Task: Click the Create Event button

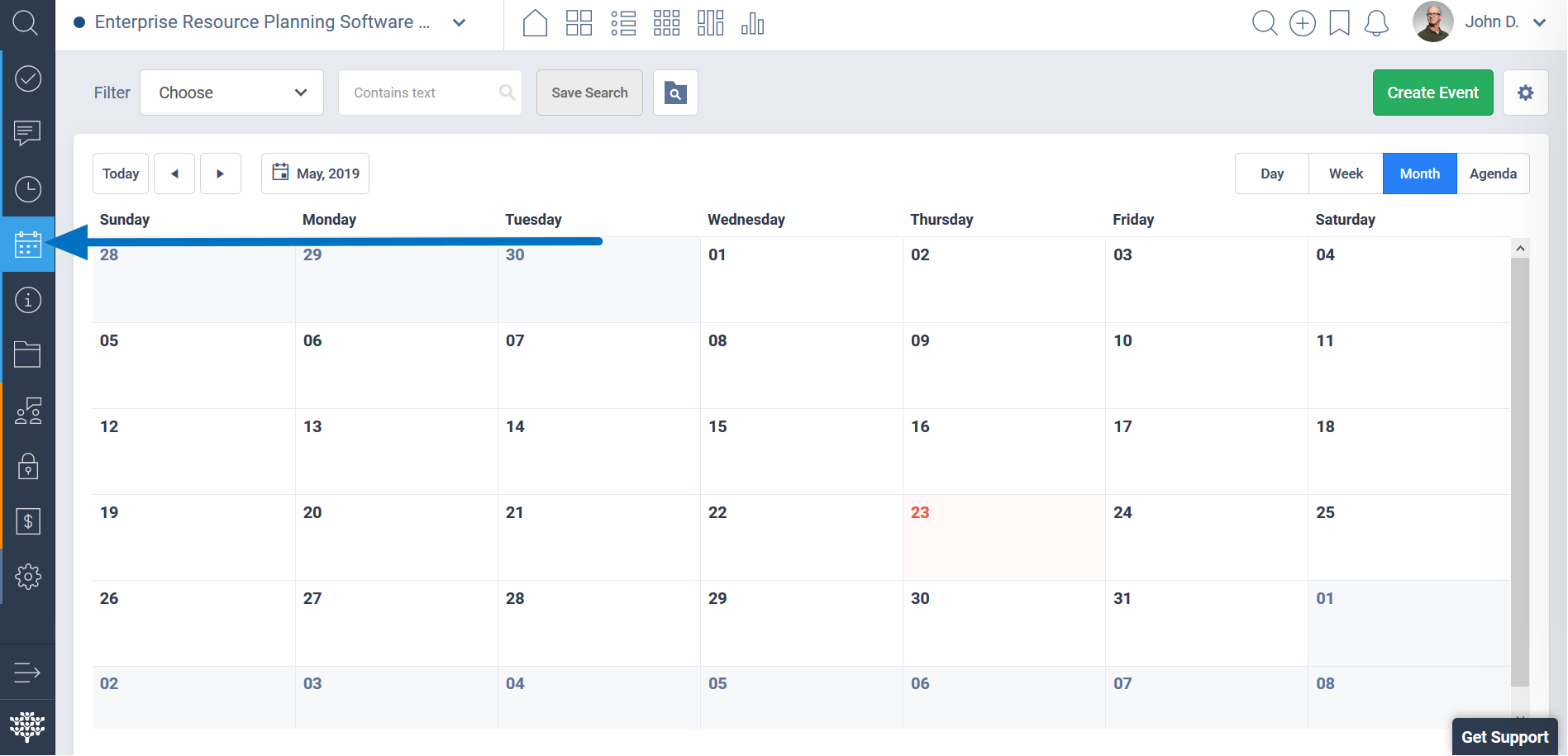Action: [x=1432, y=93]
